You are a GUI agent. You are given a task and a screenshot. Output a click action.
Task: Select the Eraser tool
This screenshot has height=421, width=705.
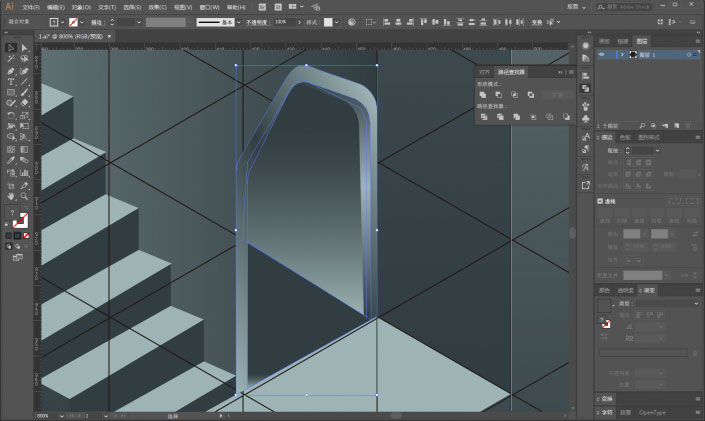24,103
